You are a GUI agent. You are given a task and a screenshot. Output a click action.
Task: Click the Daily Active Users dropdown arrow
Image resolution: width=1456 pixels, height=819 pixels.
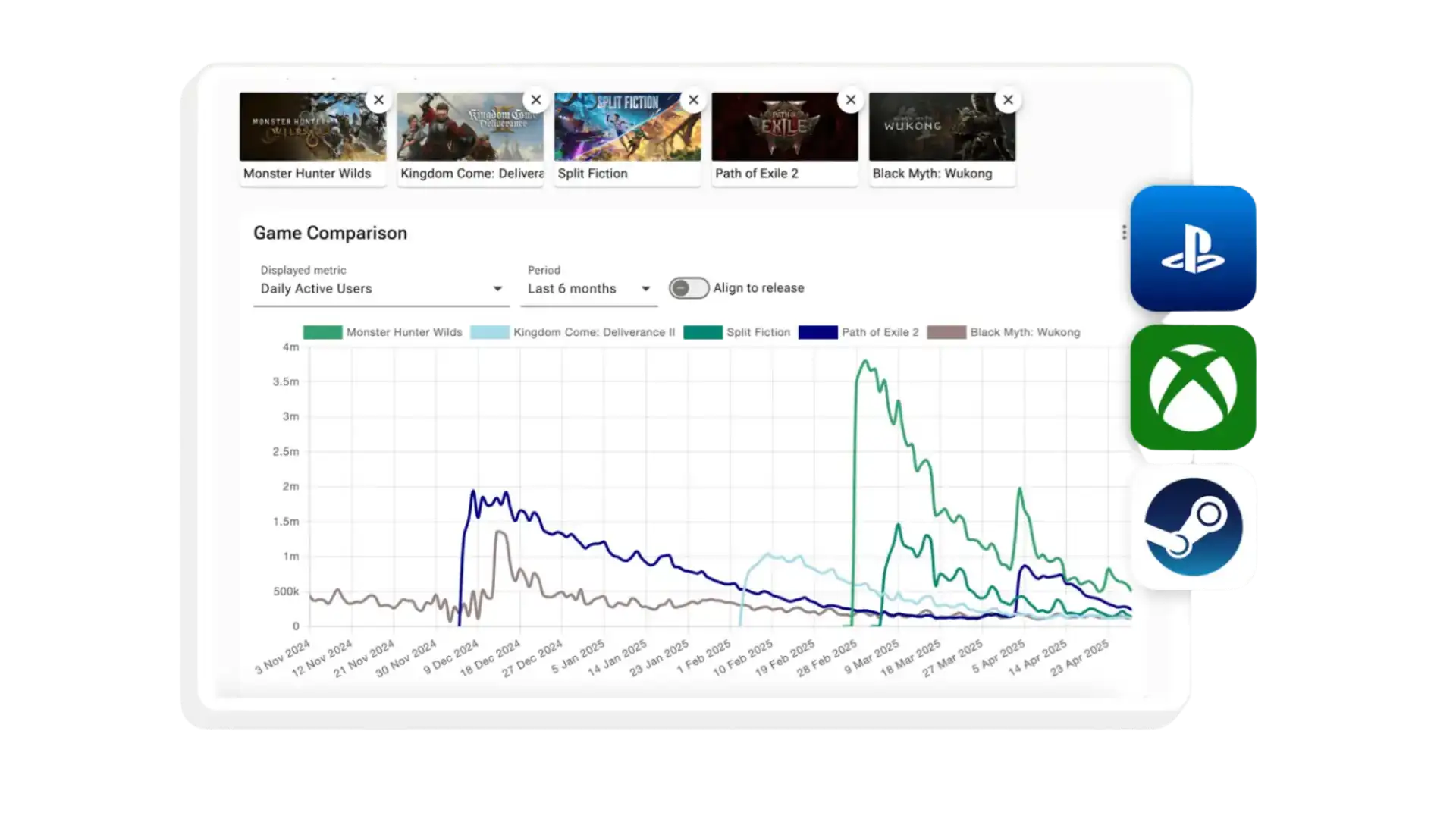(x=497, y=289)
